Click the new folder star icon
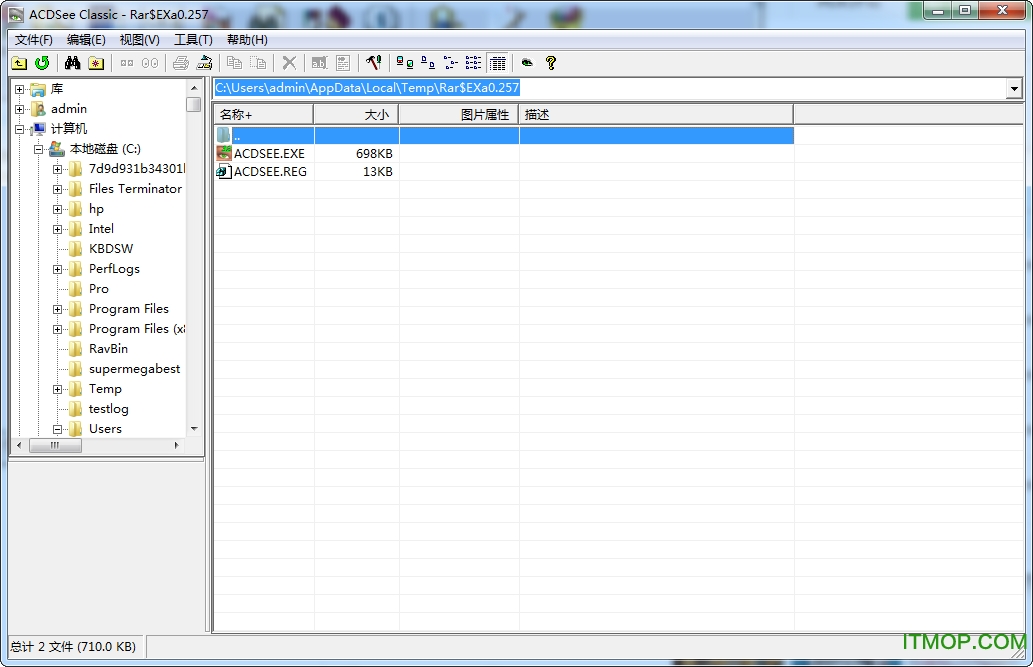1033x667 pixels. tap(96, 63)
